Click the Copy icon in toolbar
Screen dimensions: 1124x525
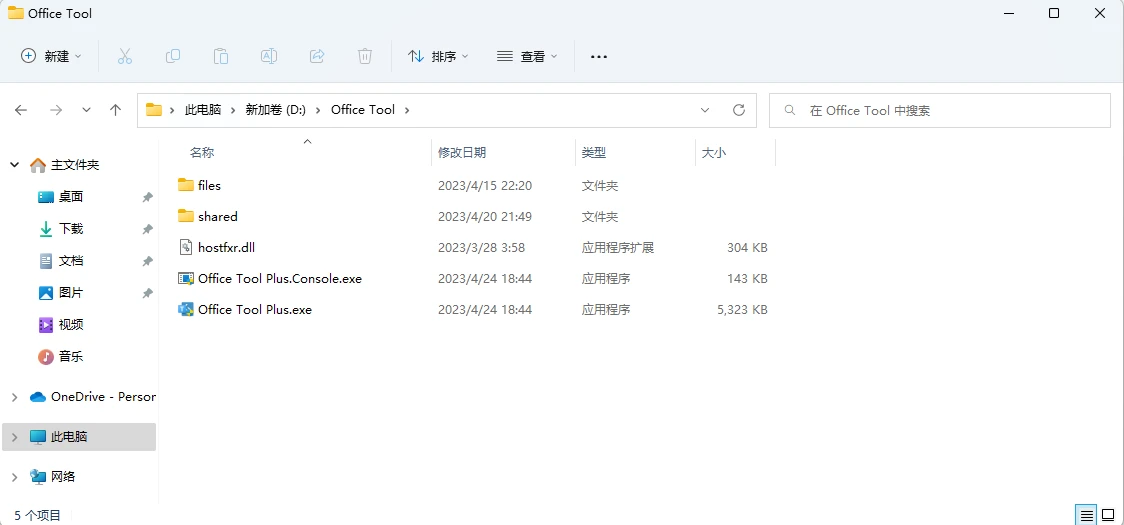tap(173, 56)
